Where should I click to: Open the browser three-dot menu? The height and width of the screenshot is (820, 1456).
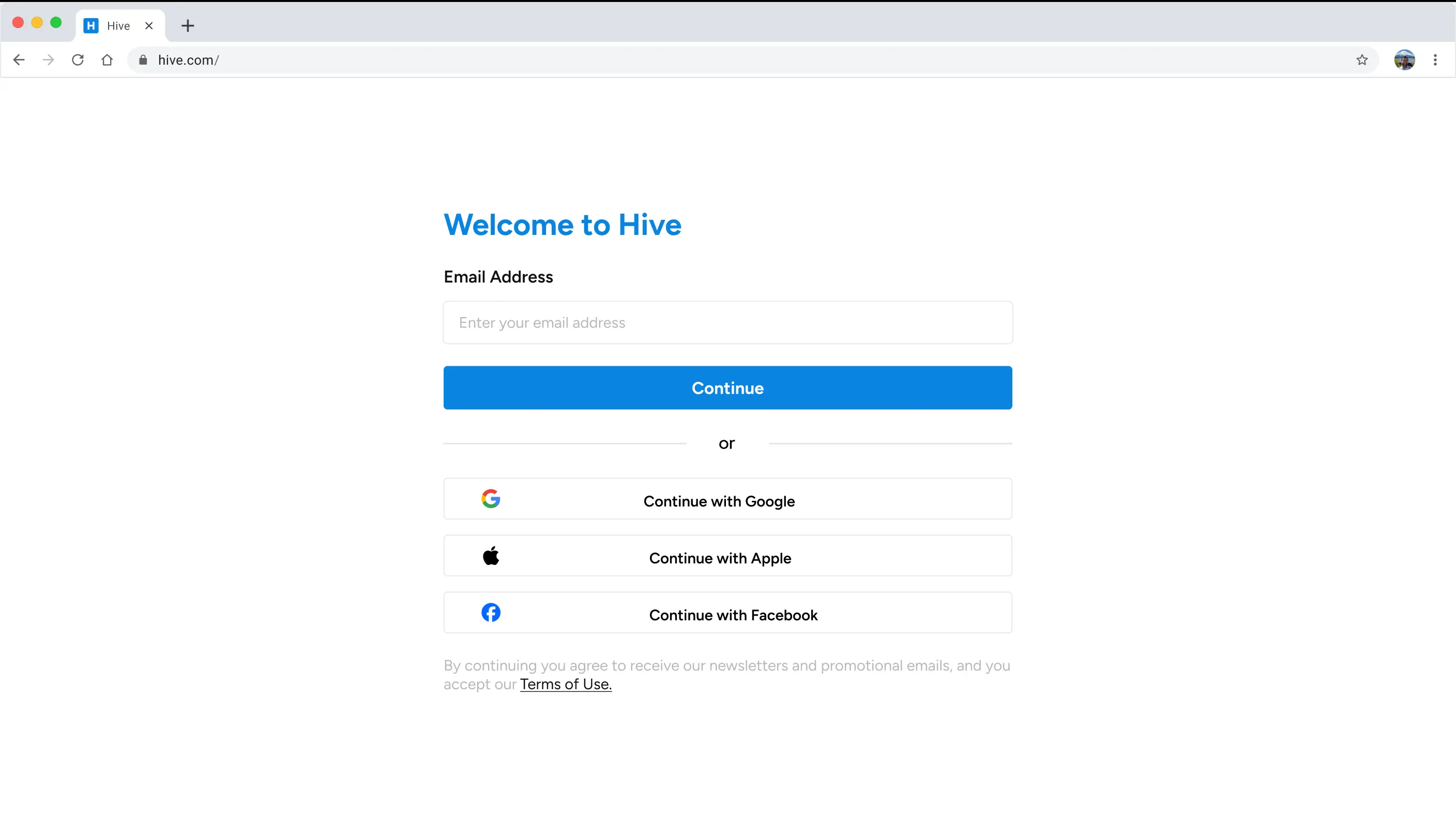pyautogui.click(x=1435, y=60)
